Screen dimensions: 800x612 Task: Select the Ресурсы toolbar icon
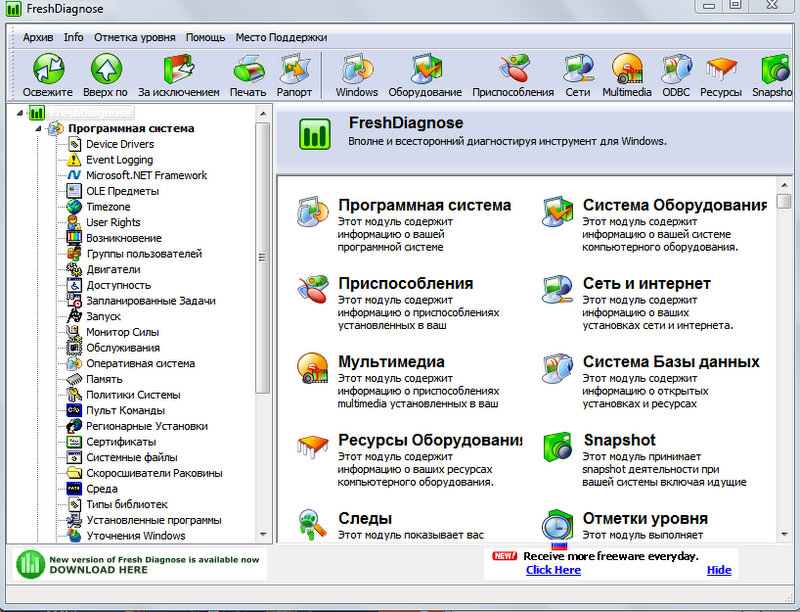pos(721,68)
